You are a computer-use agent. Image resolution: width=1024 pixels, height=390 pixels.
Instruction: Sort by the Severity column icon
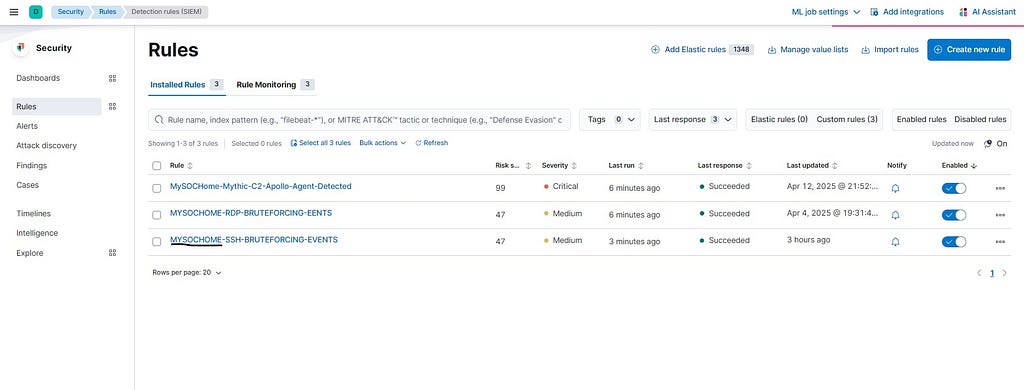[x=574, y=166]
